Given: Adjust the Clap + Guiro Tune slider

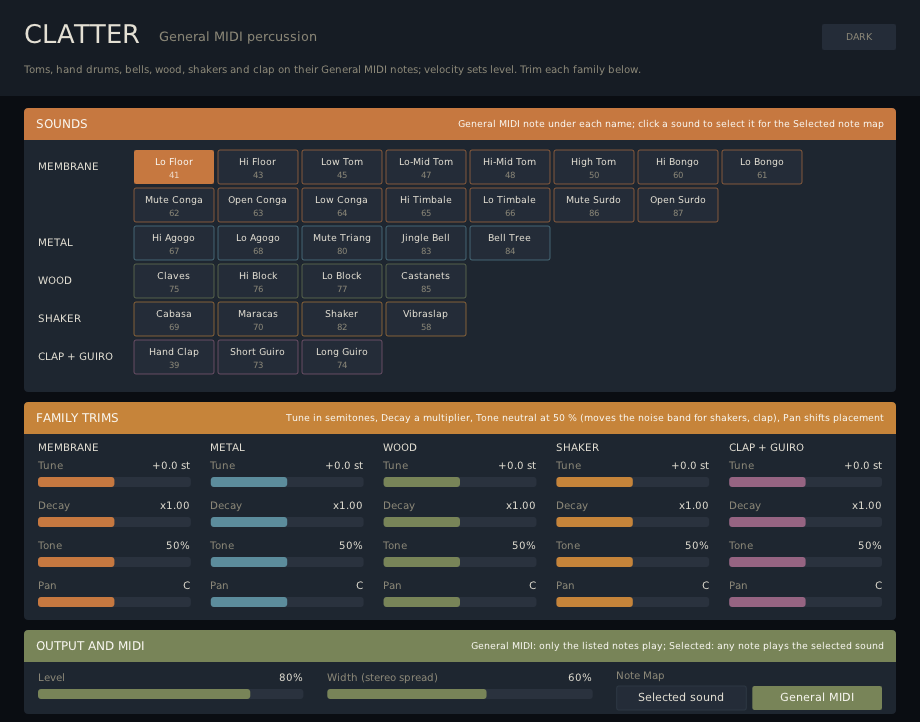Looking at the screenshot, I should coord(806,482).
